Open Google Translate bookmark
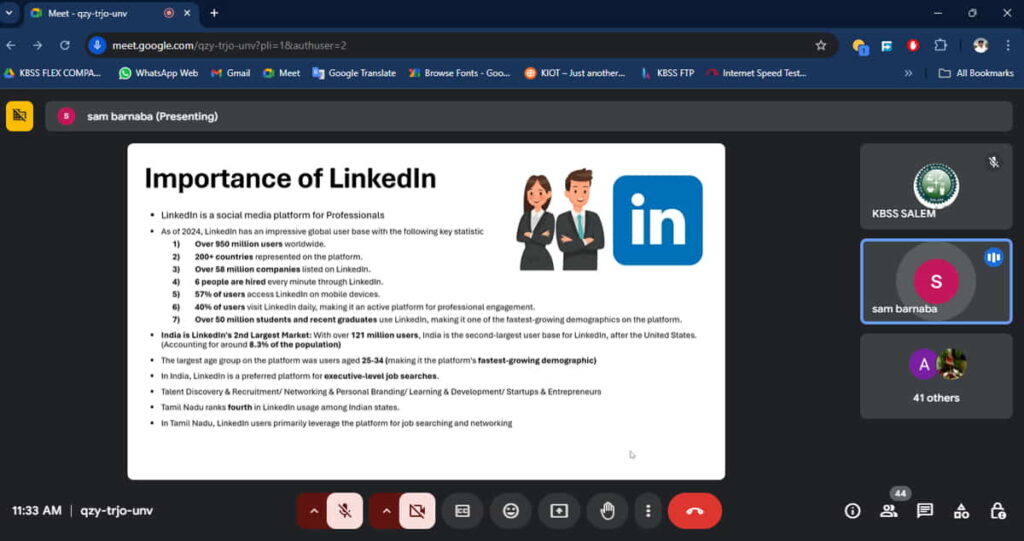The image size is (1024, 541). click(x=354, y=73)
